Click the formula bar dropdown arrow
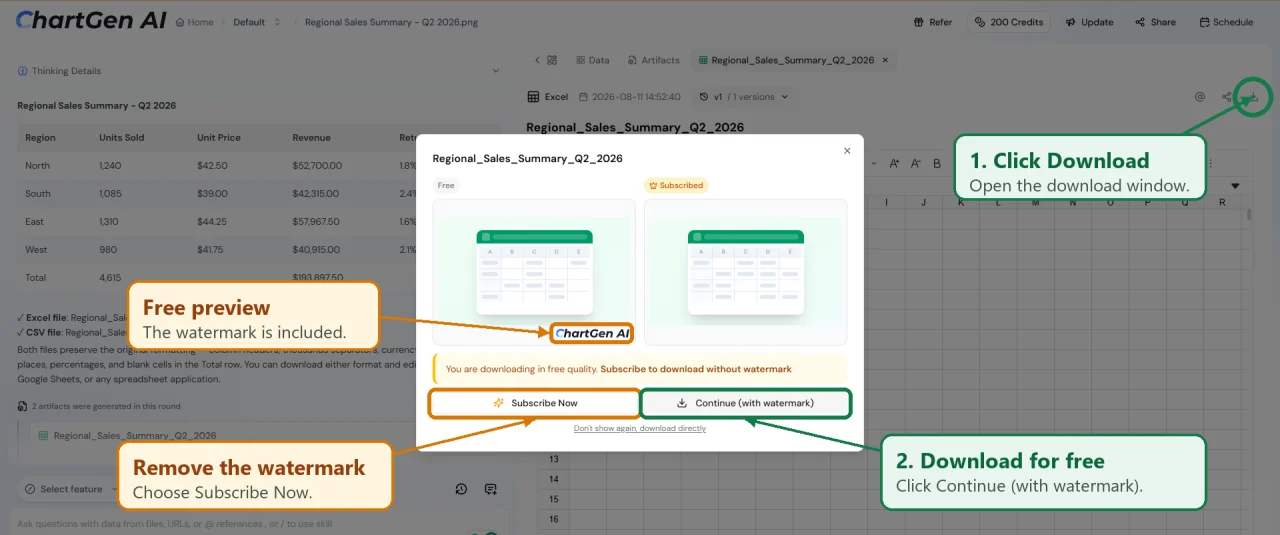Image resolution: width=1280 pixels, height=535 pixels. [x=1235, y=186]
